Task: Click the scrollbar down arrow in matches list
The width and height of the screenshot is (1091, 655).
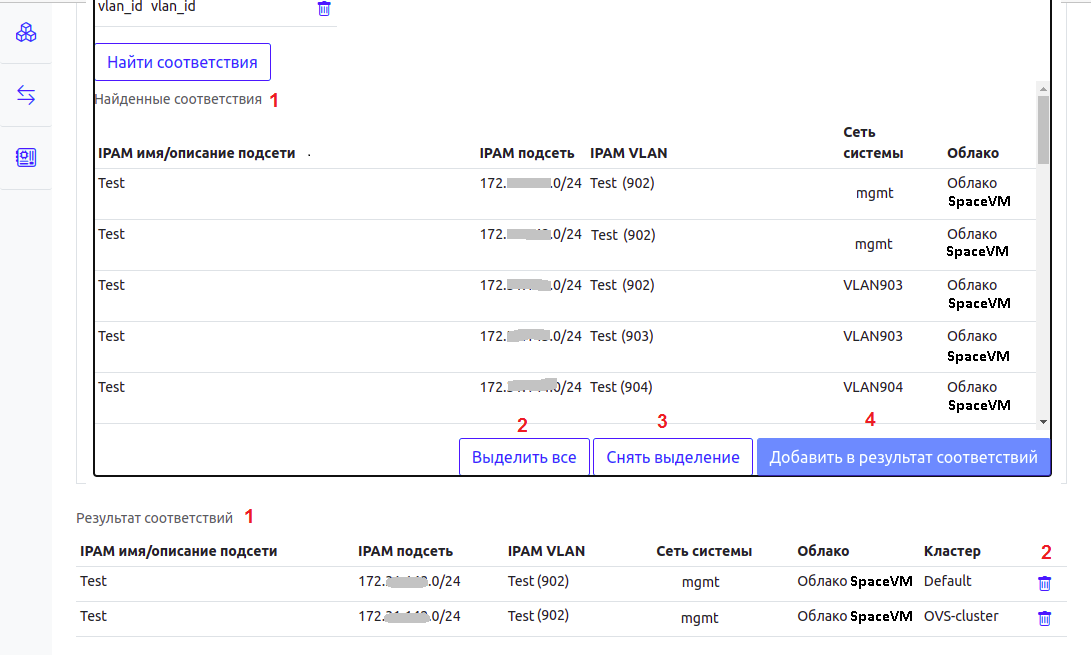Action: (1043, 422)
